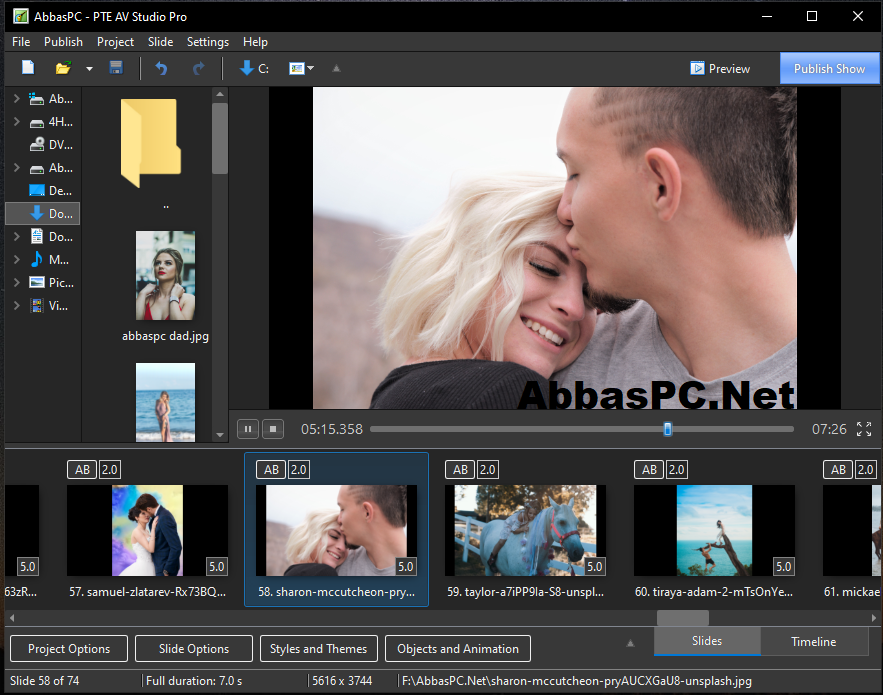The width and height of the screenshot is (883, 695).
Task: Click the slide list scroll left arrow
Action: point(12,618)
